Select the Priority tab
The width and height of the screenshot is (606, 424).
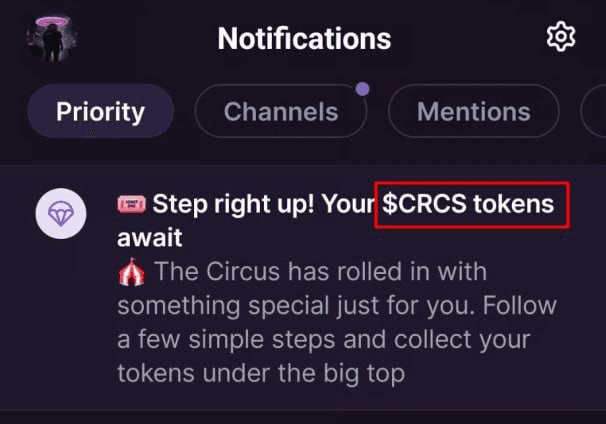click(100, 111)
